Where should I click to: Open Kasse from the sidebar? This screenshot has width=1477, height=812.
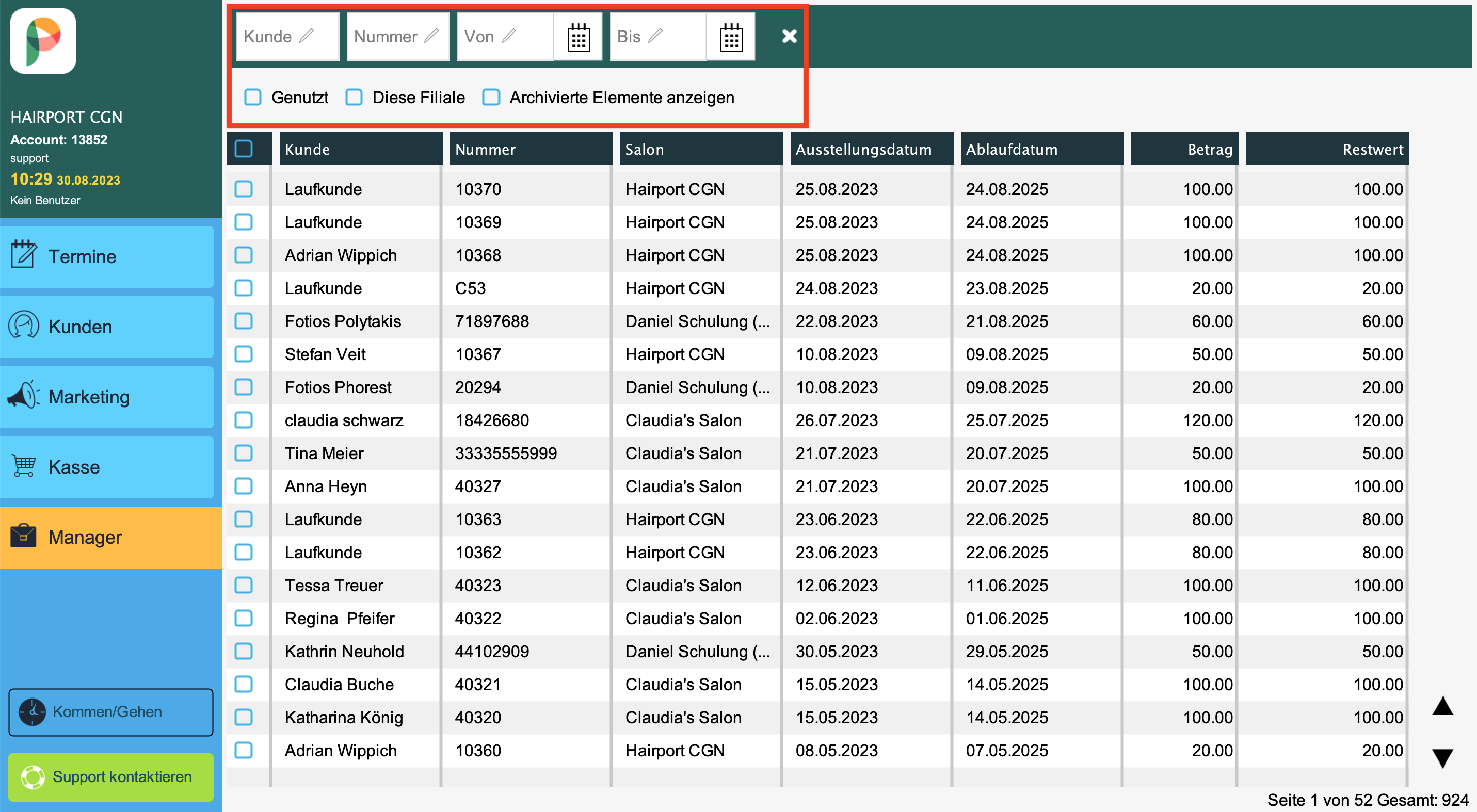(107, 467)
